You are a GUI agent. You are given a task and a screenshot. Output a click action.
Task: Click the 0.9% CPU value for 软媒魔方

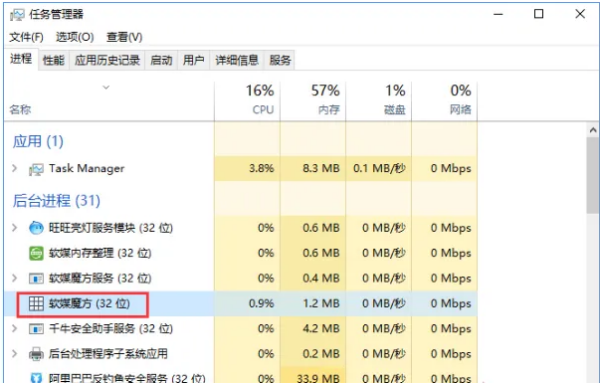(x=261, y=303)
